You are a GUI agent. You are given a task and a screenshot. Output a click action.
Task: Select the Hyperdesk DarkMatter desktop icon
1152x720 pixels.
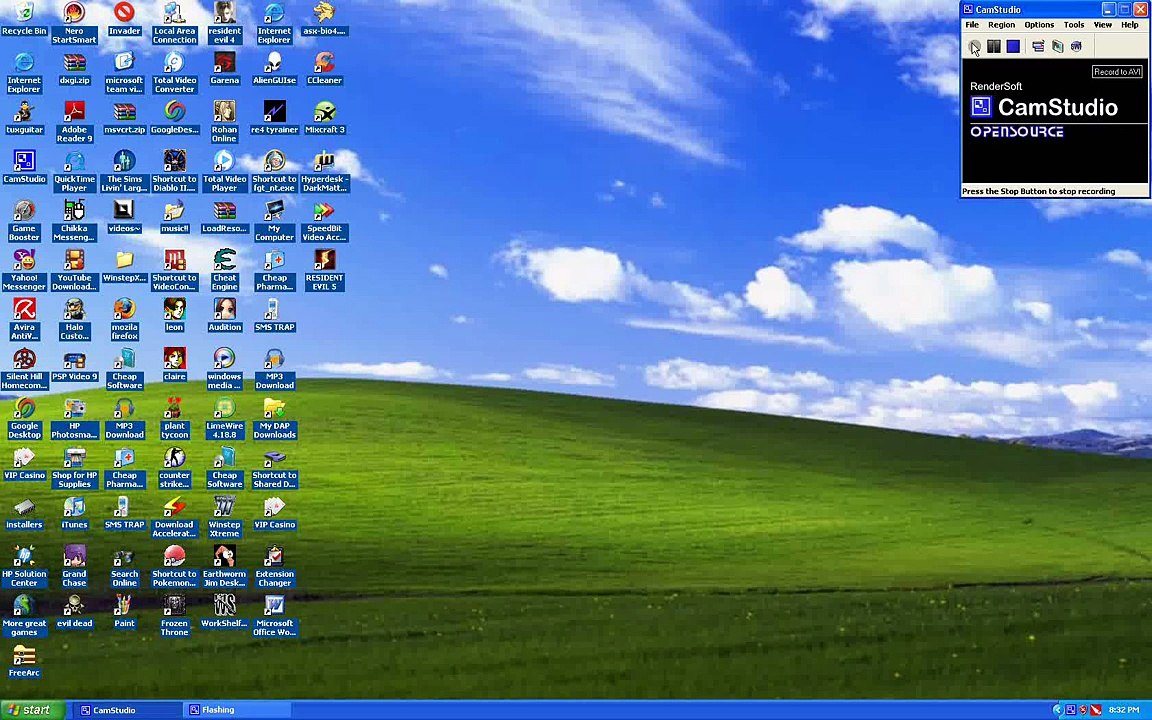coord(325,171)
